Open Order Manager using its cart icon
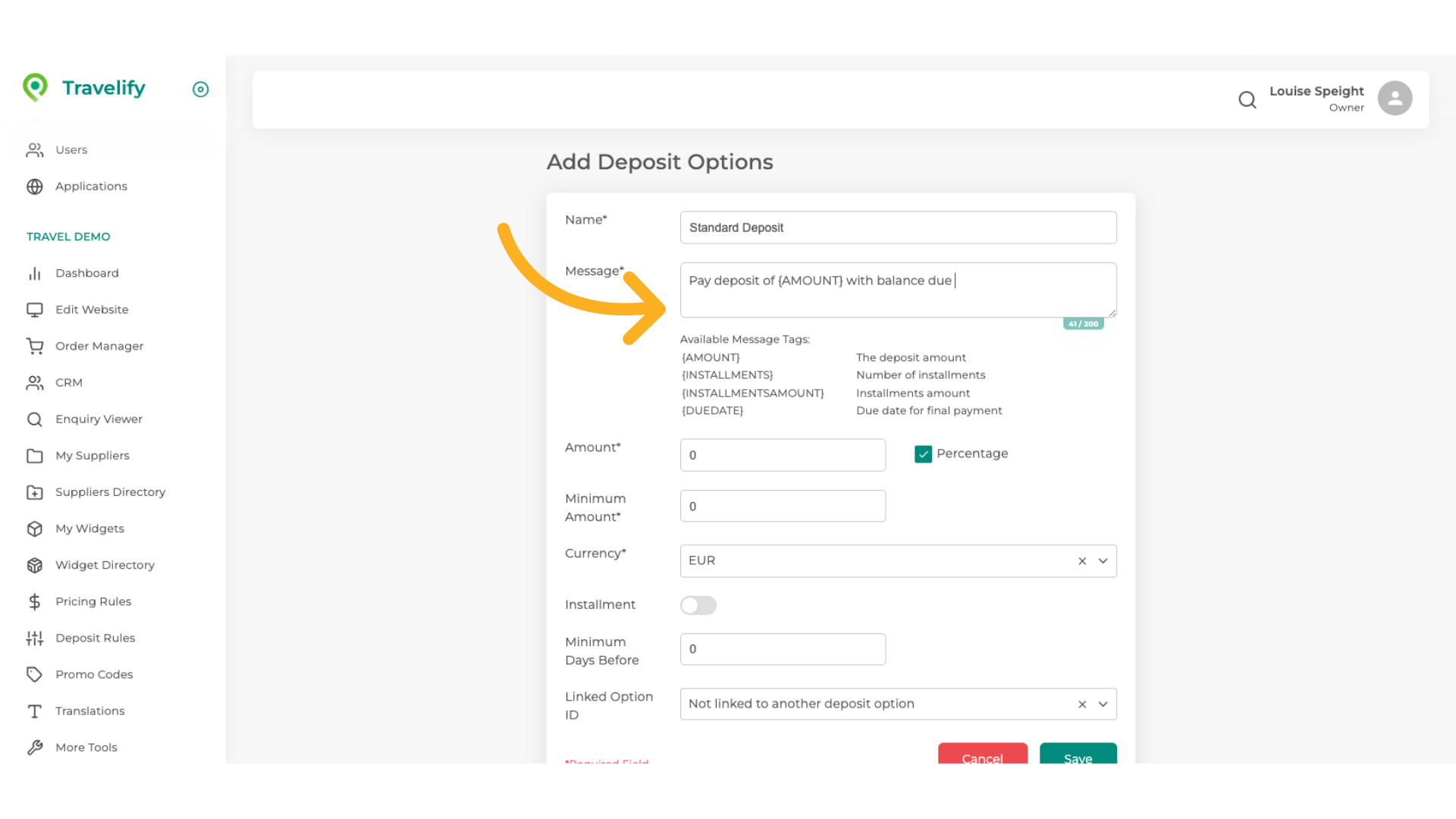The image size is (1456, 819). coord(35,346)
